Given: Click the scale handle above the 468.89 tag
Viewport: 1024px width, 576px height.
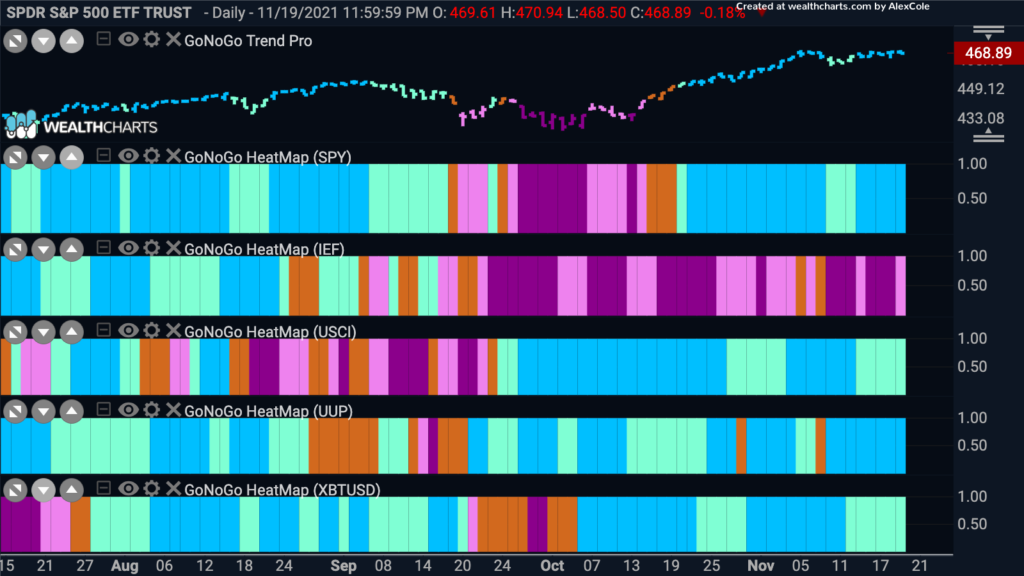Looking at the screenshot, I should (x=988, y=33).
